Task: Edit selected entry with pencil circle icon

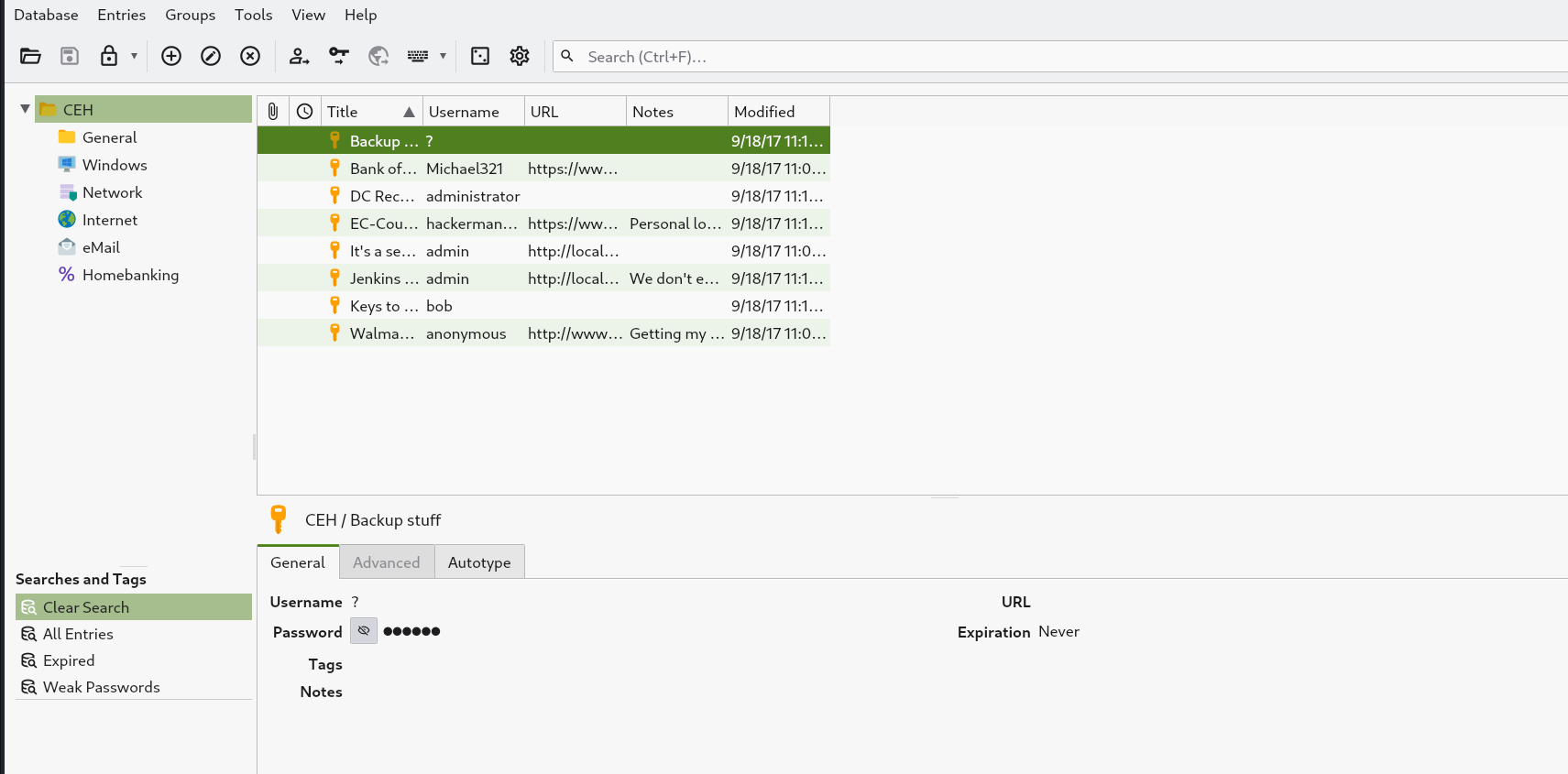Action: click(211, 56)
